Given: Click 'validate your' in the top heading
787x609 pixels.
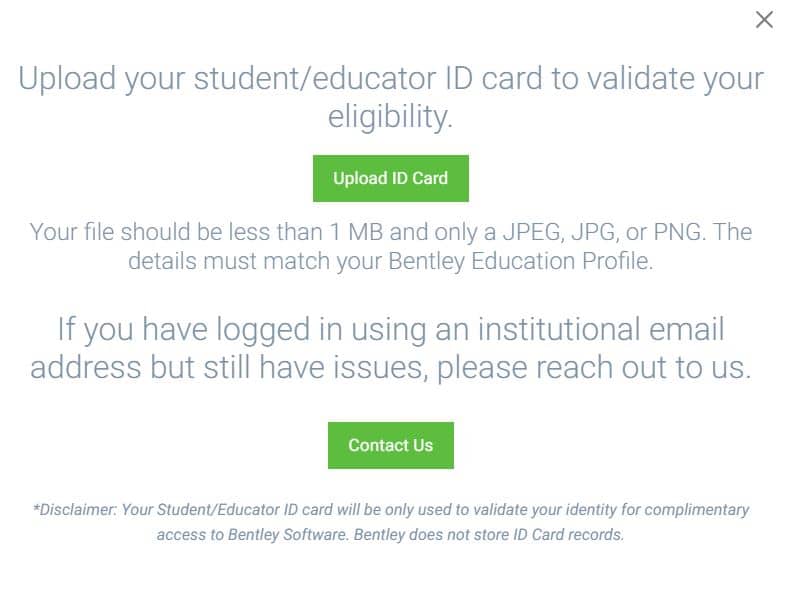Looking at the screenshot, I should 675,80.
